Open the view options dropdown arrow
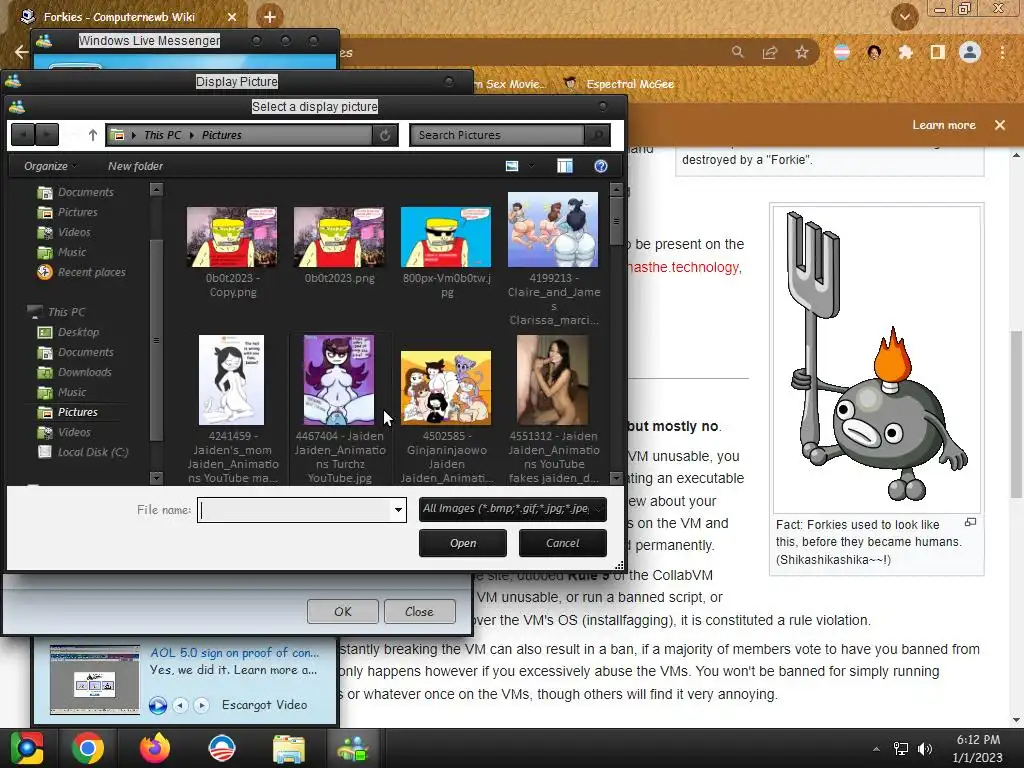The width and height of the screenshot is (1024, 768). (531, 166)
